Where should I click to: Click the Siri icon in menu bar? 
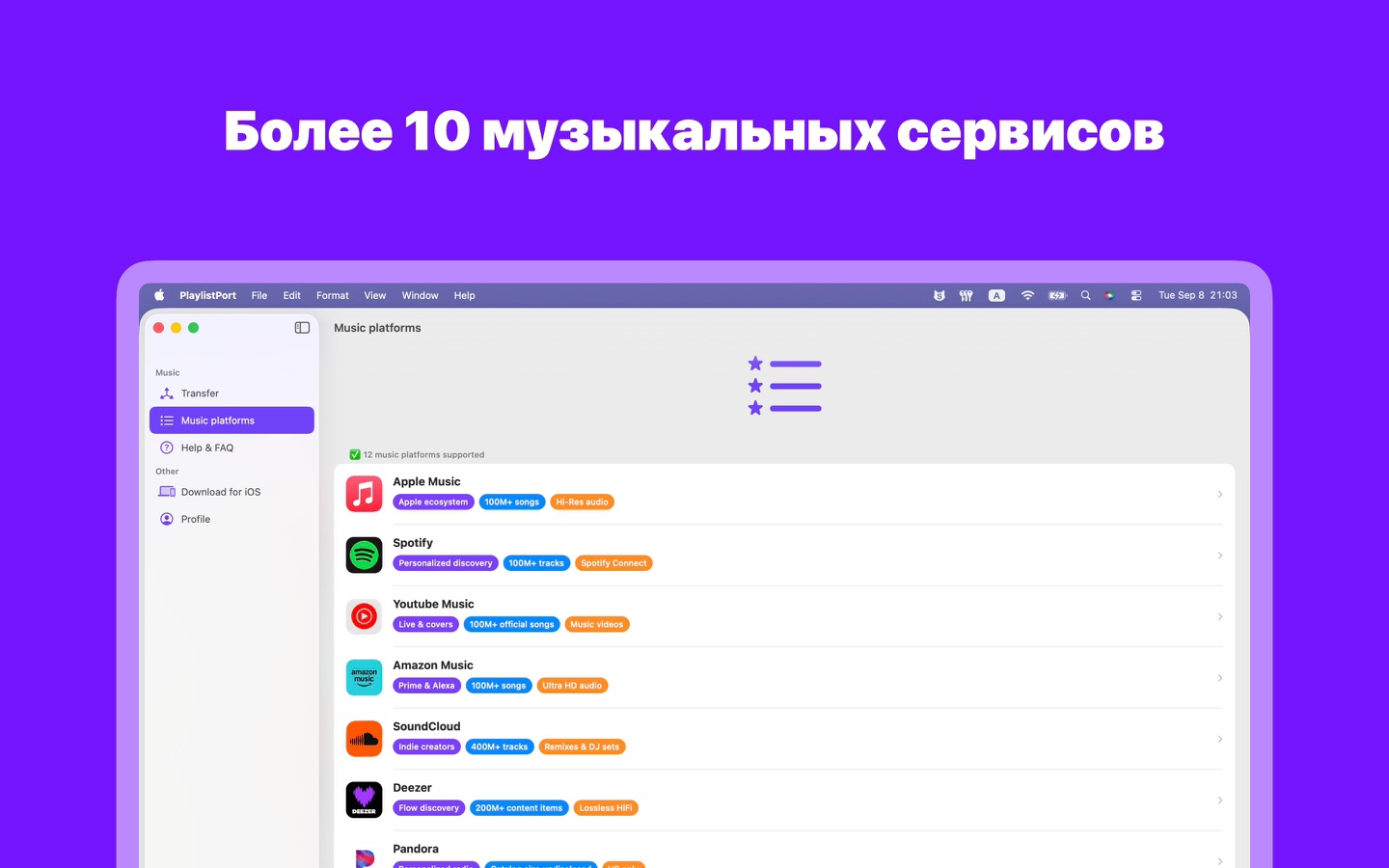click(1110, 296)
